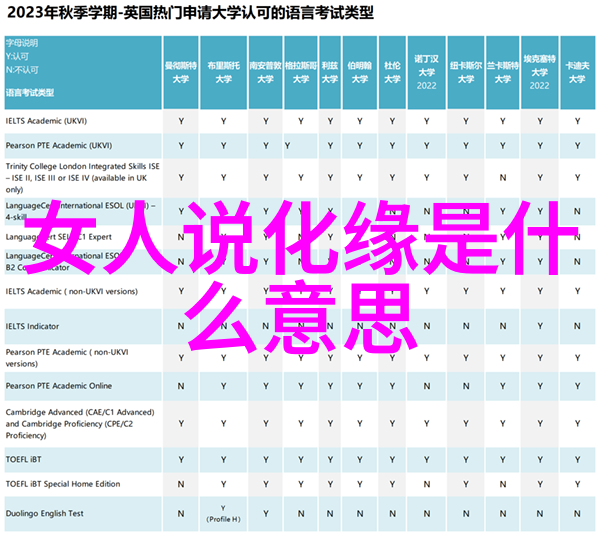Click the title 2023年秋季学期 语言考试类型

point(190,13)
